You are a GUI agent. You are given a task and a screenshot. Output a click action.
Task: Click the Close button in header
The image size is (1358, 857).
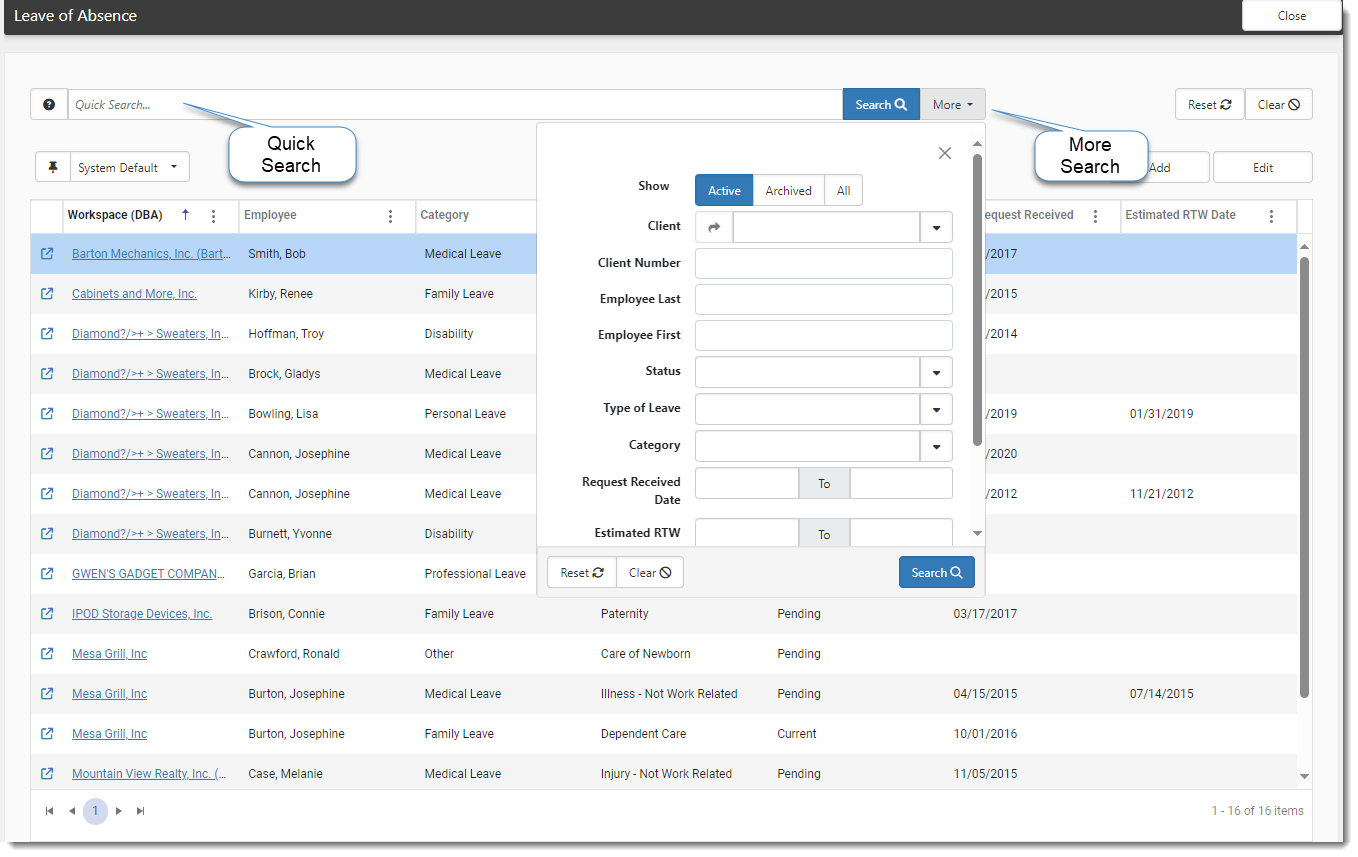[1291, 16]
